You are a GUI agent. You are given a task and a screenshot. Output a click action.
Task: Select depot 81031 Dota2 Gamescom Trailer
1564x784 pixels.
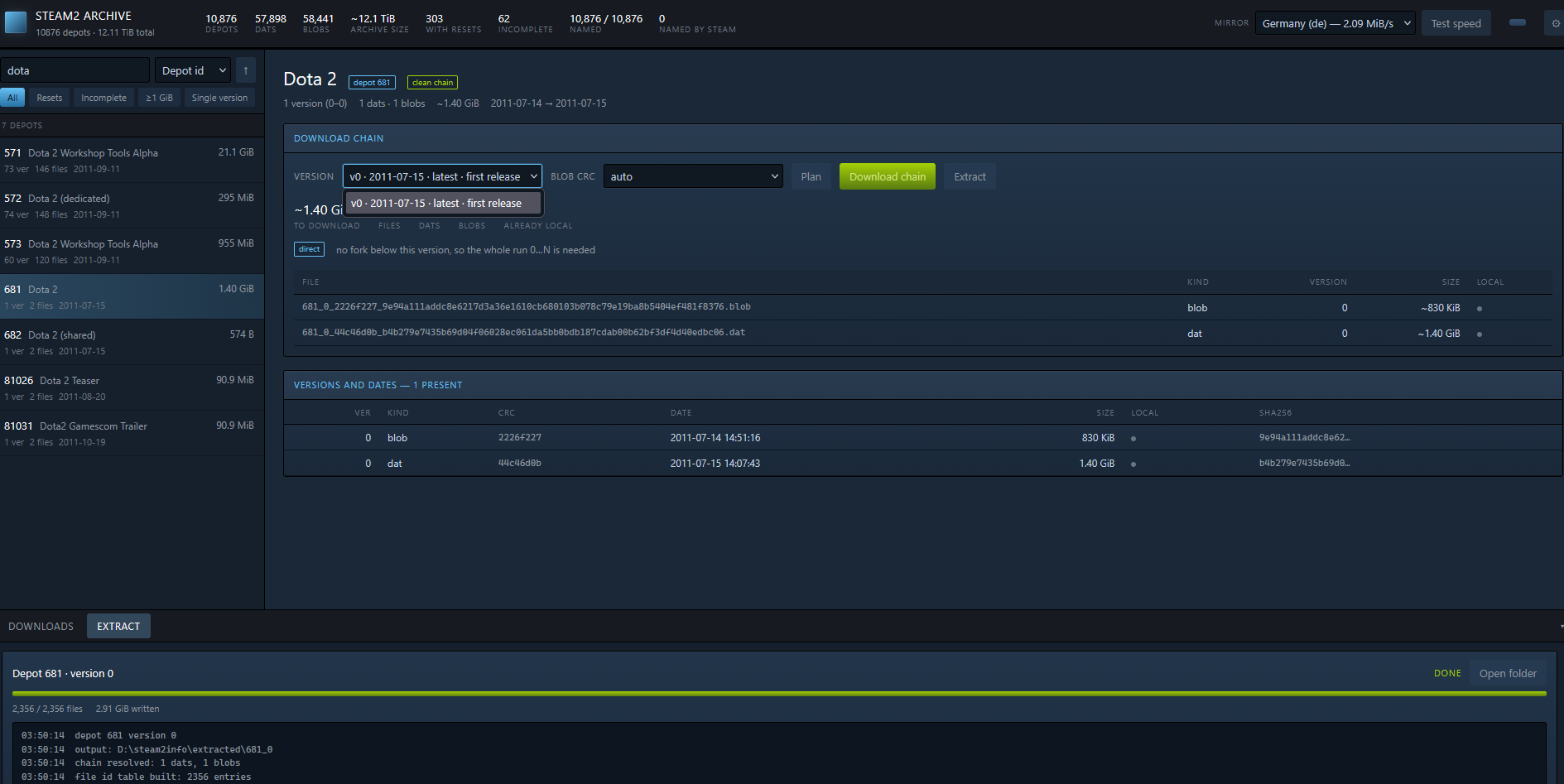click(x=132, y=434)
